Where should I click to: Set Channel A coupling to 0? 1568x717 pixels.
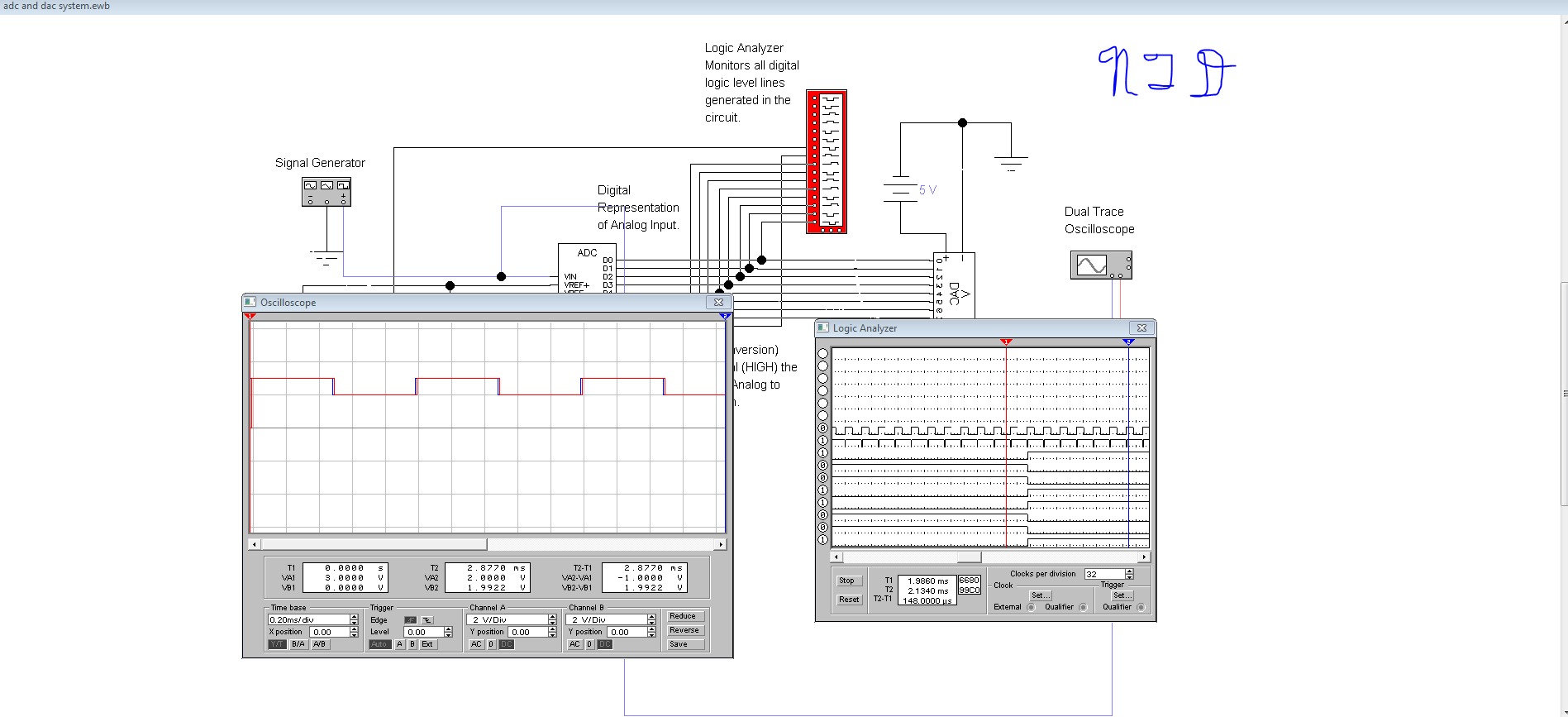click(x=491, y=644)
